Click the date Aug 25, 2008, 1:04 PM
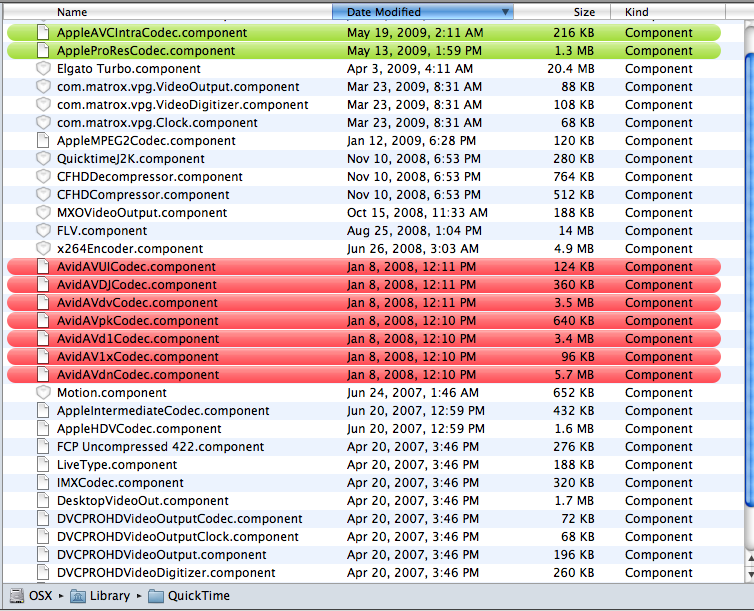 coord(414,231)
